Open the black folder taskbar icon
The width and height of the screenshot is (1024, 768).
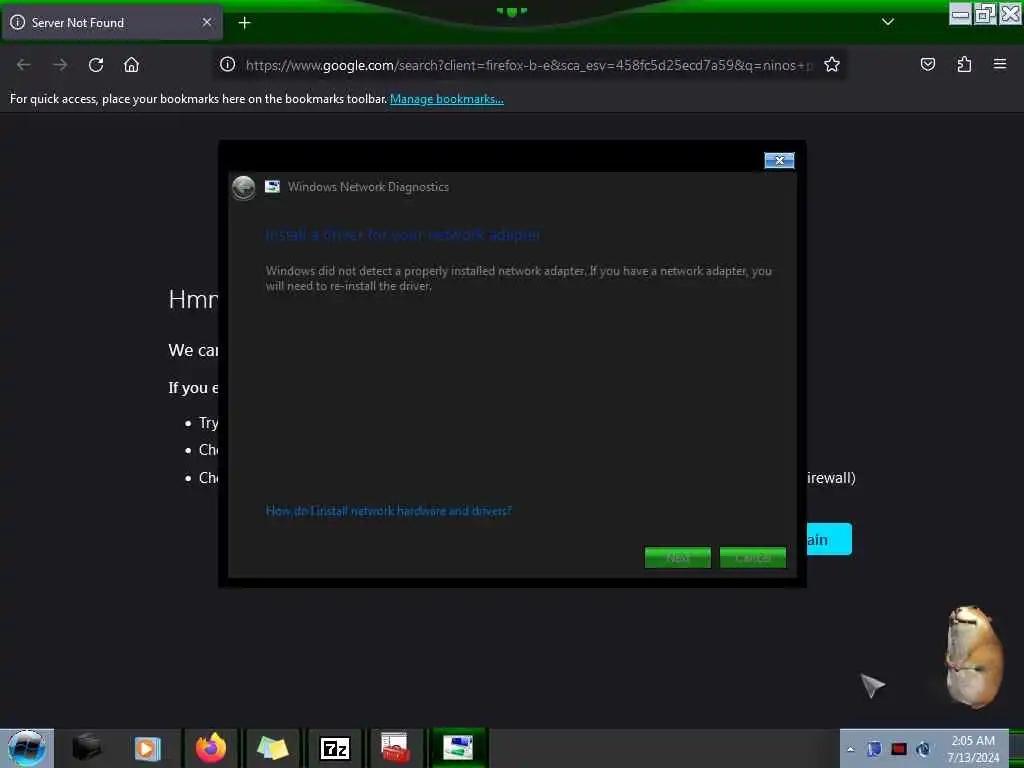(x=87, y=748)
